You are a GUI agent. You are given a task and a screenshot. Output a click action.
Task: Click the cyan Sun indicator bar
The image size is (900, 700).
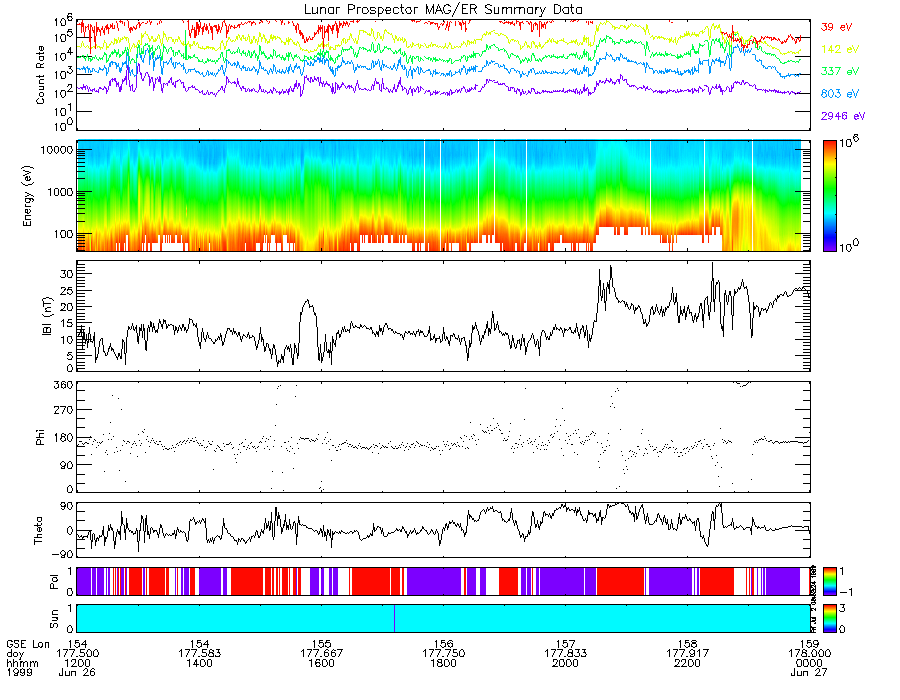click(x=443, y=619)
